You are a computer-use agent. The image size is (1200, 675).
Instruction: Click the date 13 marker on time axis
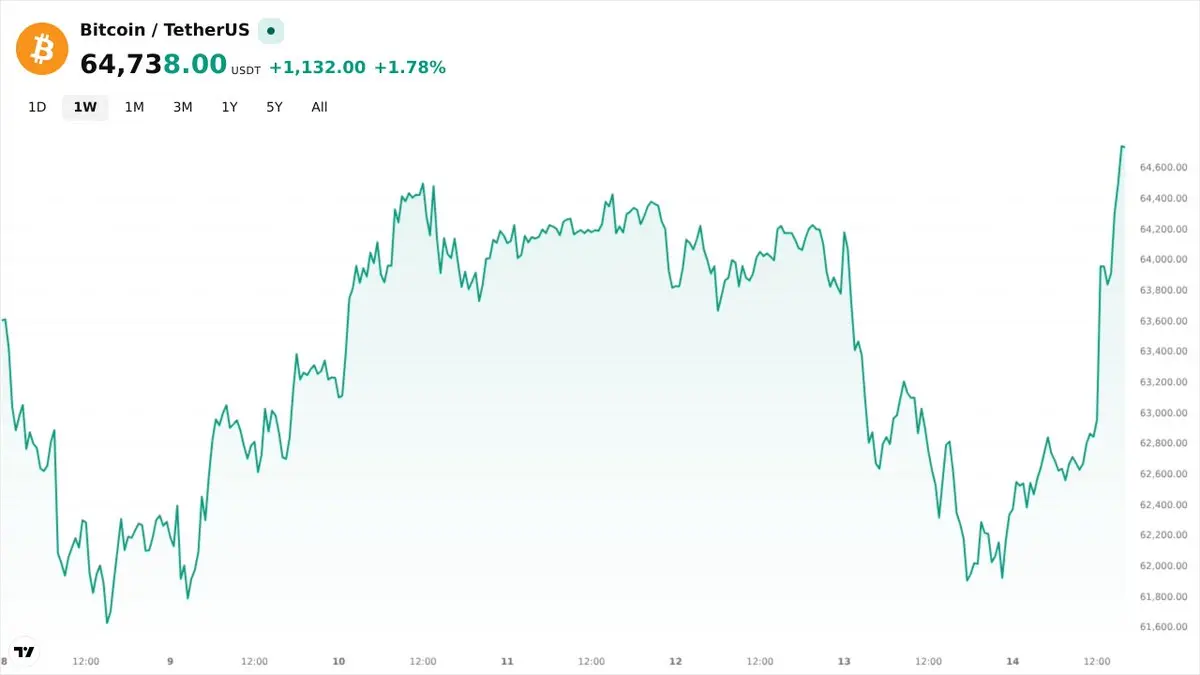click(844, 661)
